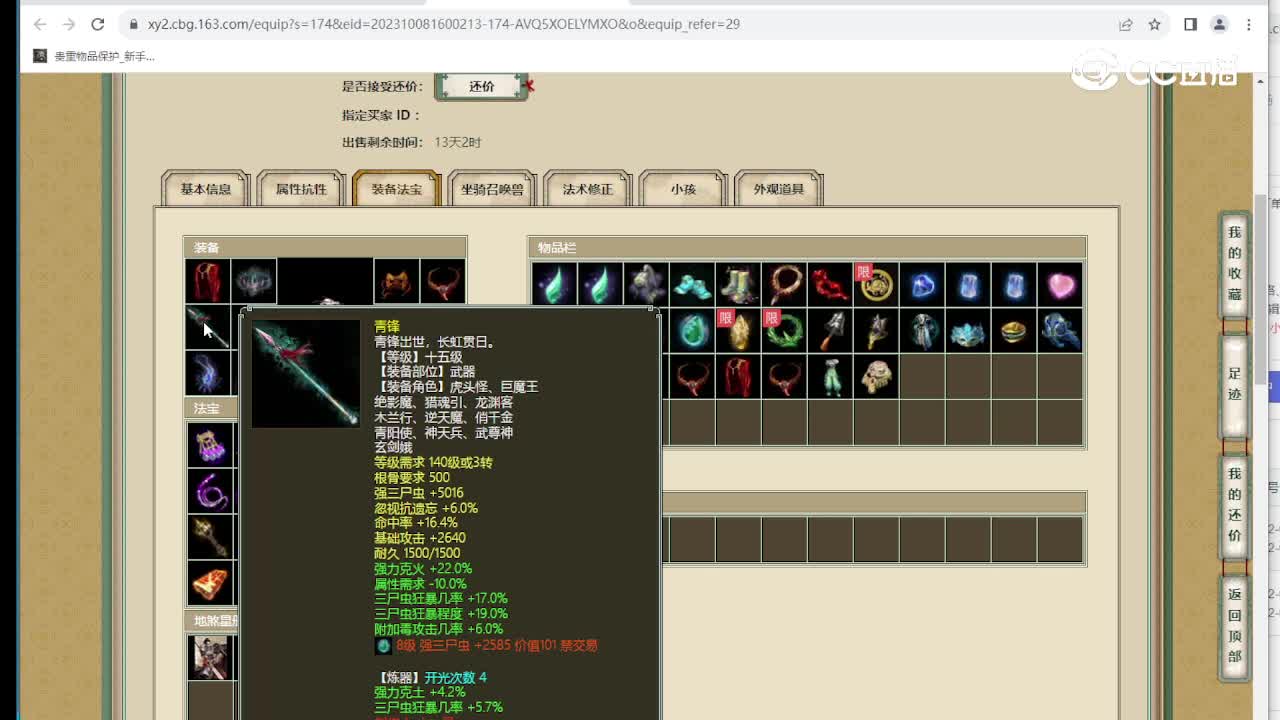Select the golden boots inventory item
Viewport: 1280px width, 720px height.
[x=737, y=284]
